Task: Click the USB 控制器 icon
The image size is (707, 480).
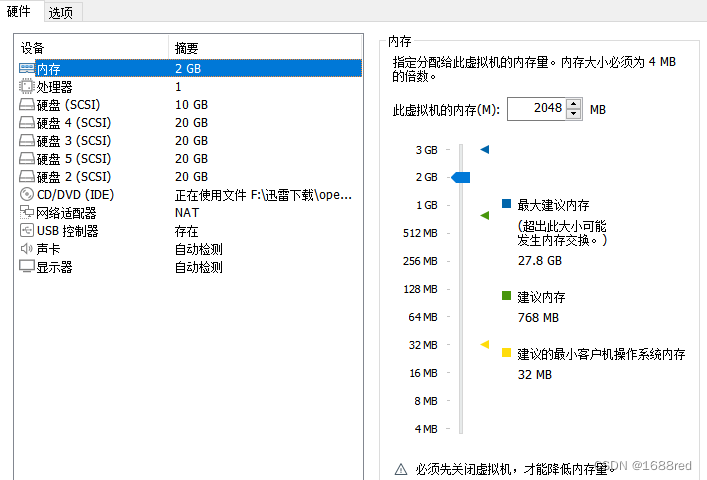Action: (x=27, y=230)
